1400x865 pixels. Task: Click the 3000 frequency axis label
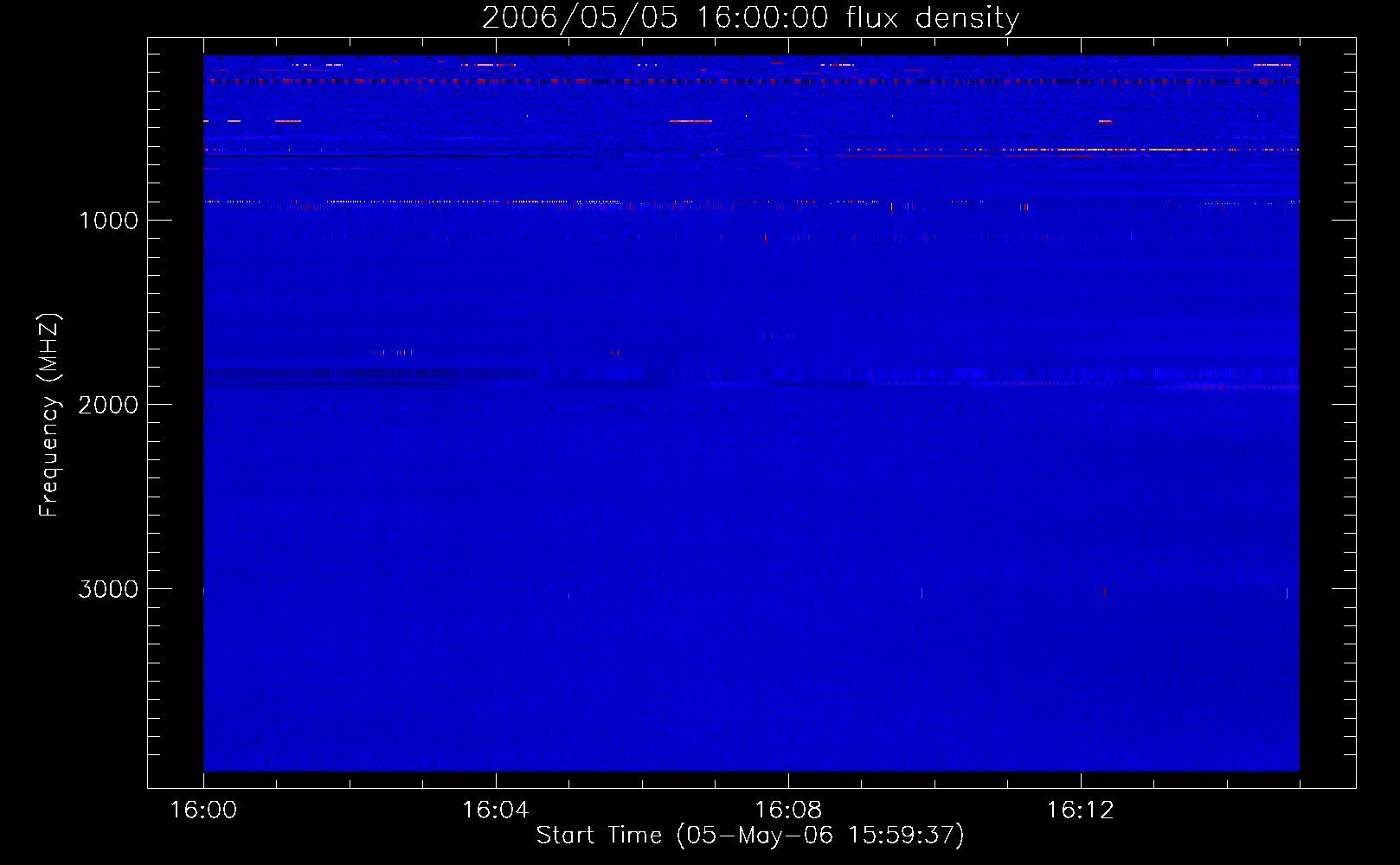click(108, 589)
